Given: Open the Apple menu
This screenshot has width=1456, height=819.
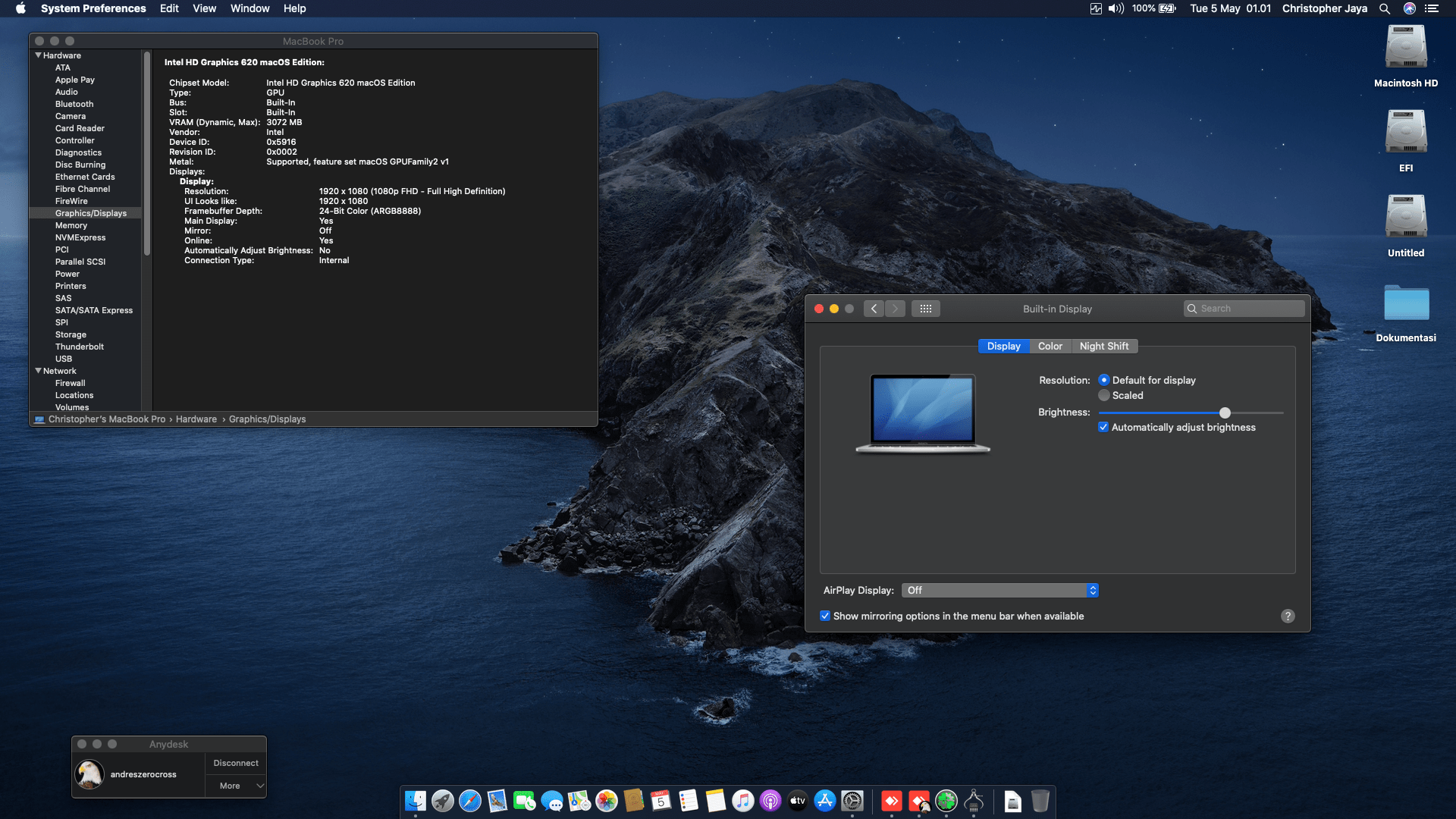Looking at the screenshot, I should click(20, 8).
